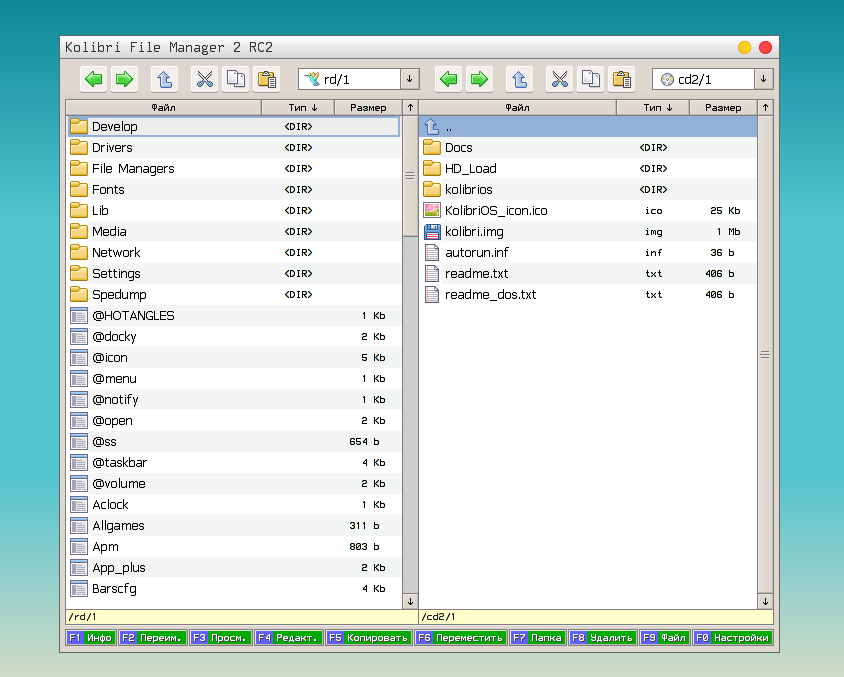Click the right panel paste clipboard icon

pyautogui.click(x=621, y=79)
